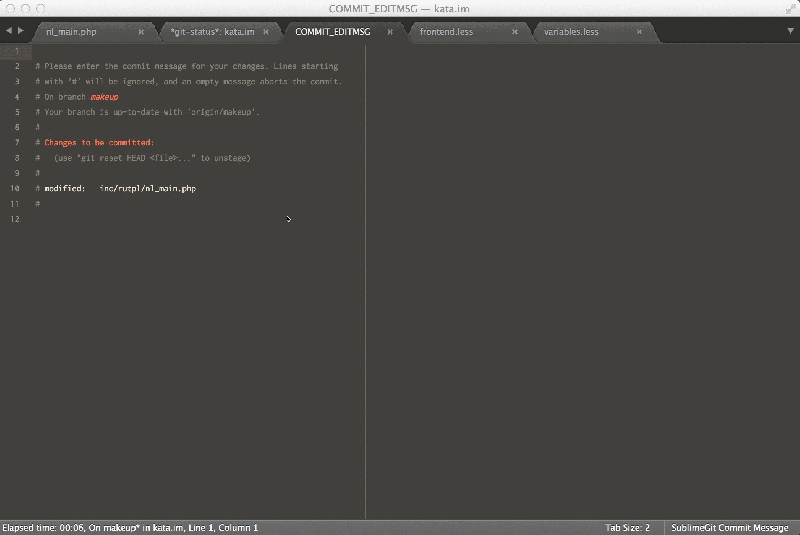Click line number 10 in gutter
The width and height of the screenshot is (800, 535).
pos(15,188)
